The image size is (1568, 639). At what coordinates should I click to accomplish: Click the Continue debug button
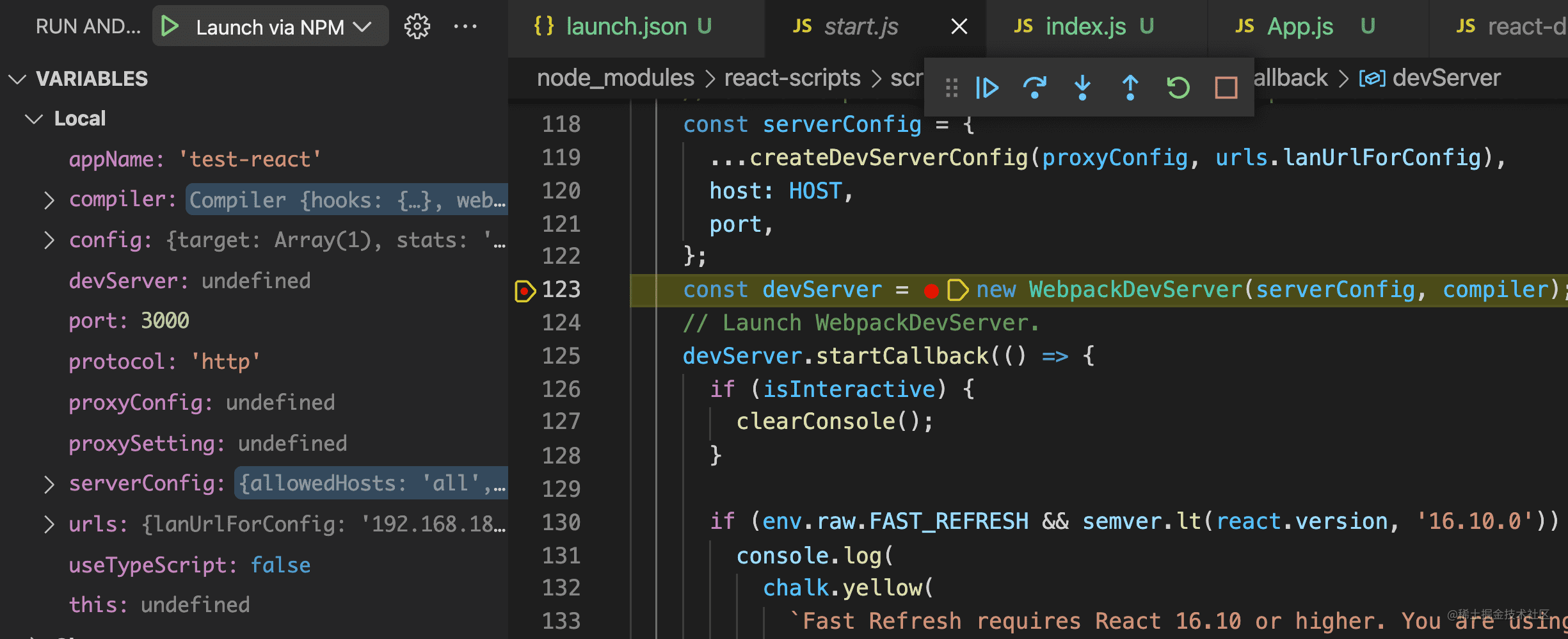(x=987, y=88)
